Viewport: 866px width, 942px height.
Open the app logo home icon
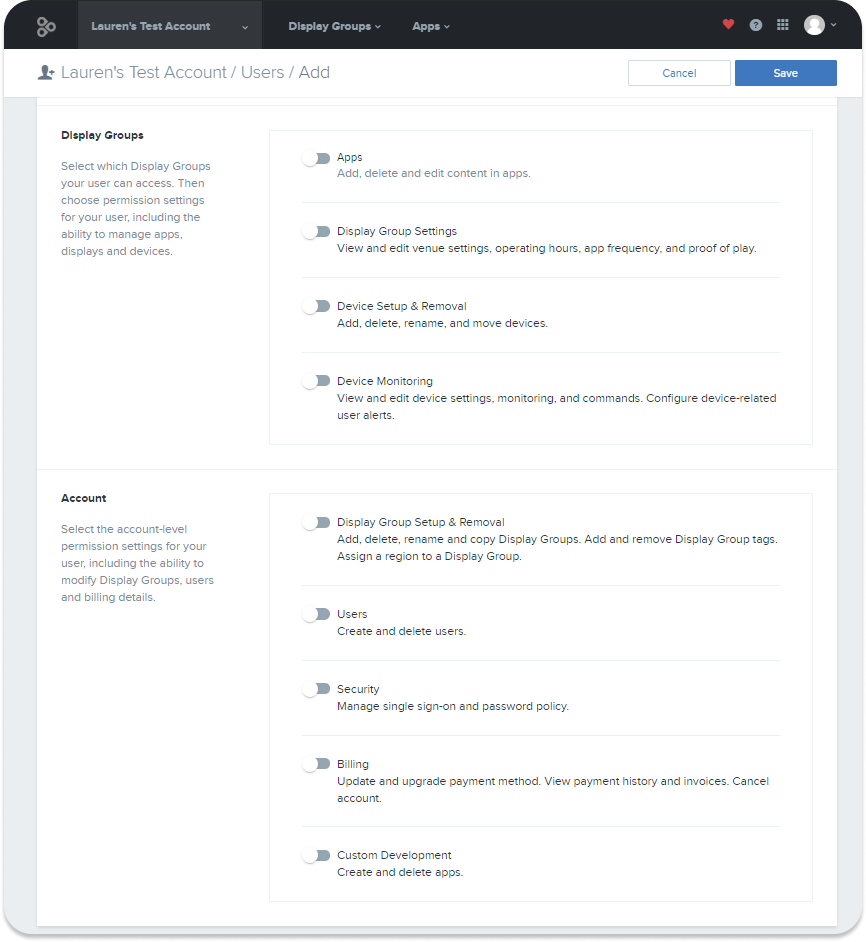(x=46, y=26)
